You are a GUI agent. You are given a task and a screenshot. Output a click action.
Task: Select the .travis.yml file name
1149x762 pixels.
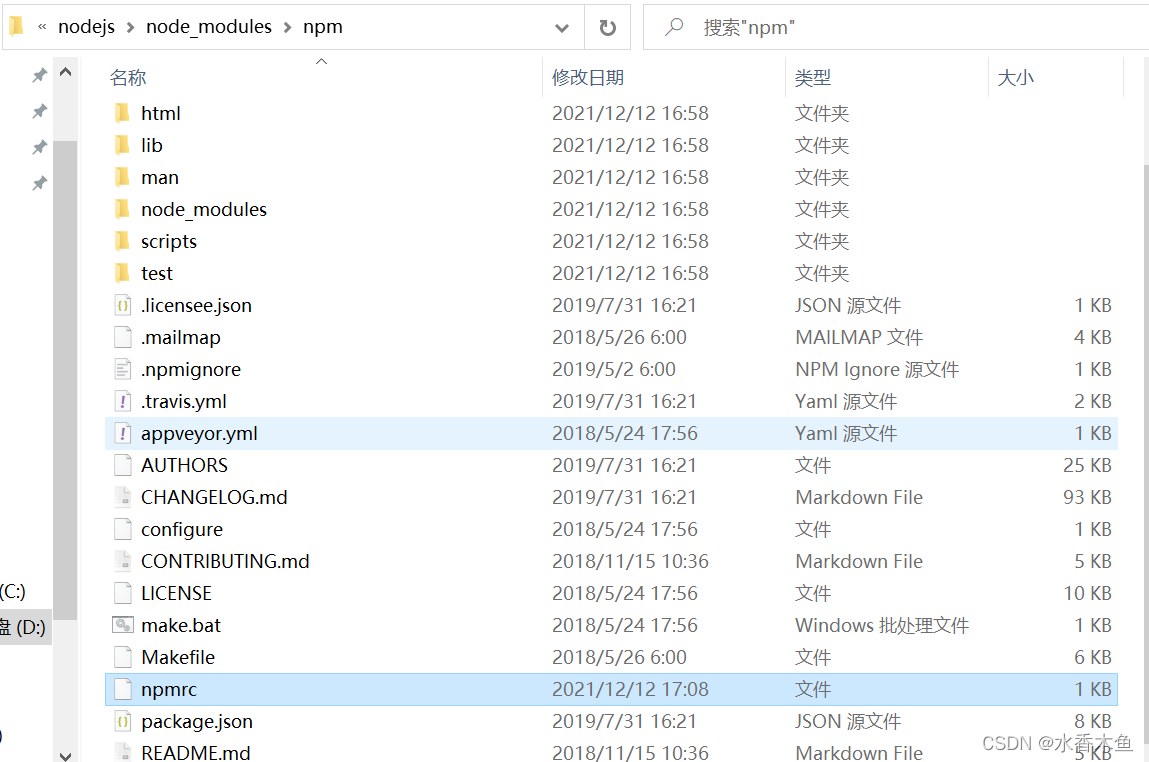(x=184, y=402)
